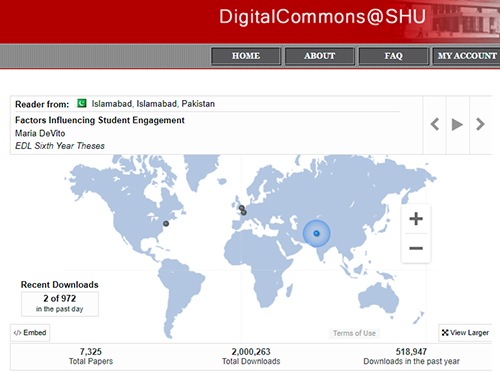The width and height of the screenshot is (500, 375).
Task: Click the Recent Downloads heading
Action: pyautogui.click(x=60, y=285)
